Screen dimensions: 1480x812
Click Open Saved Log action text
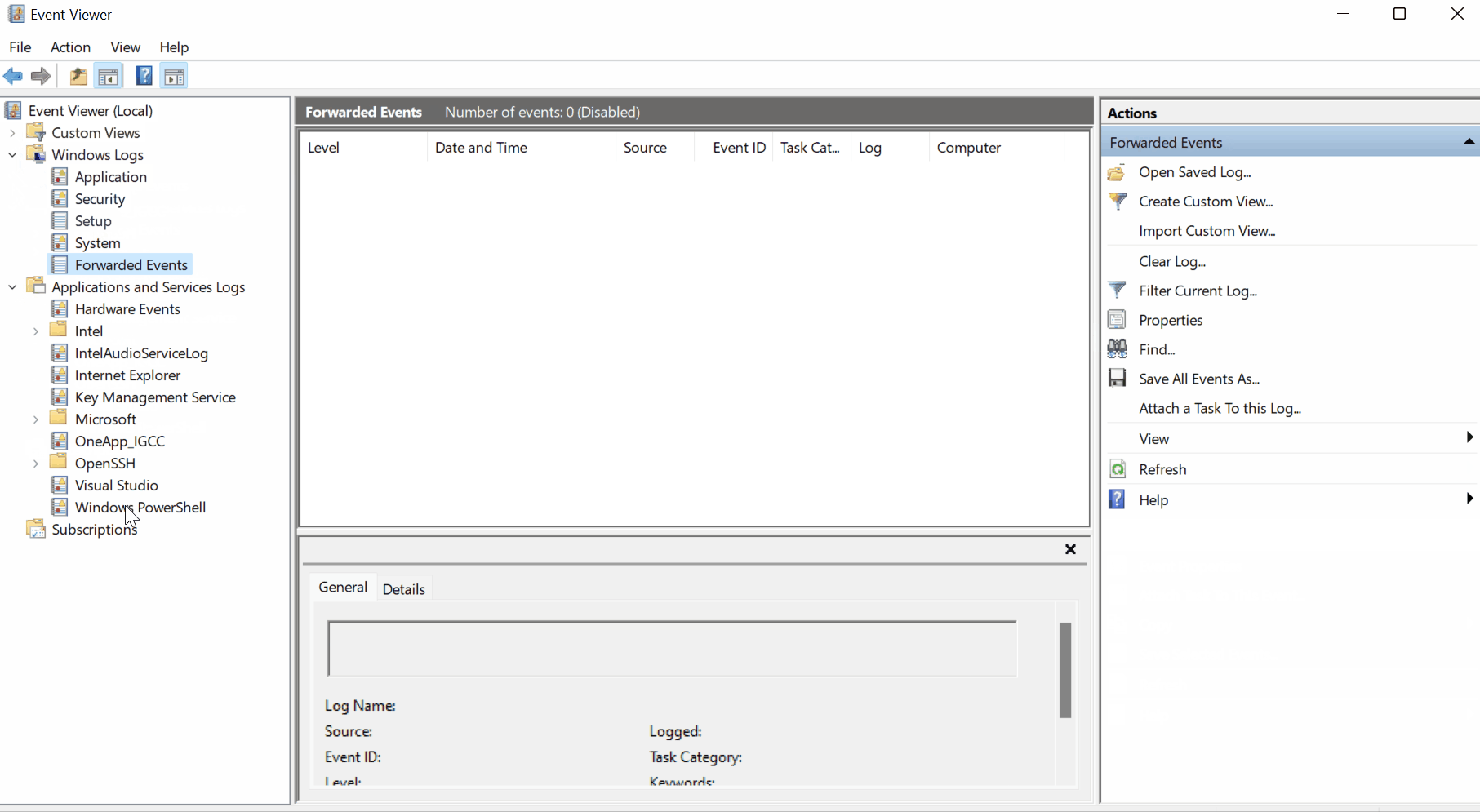[x=1195, y=172]
